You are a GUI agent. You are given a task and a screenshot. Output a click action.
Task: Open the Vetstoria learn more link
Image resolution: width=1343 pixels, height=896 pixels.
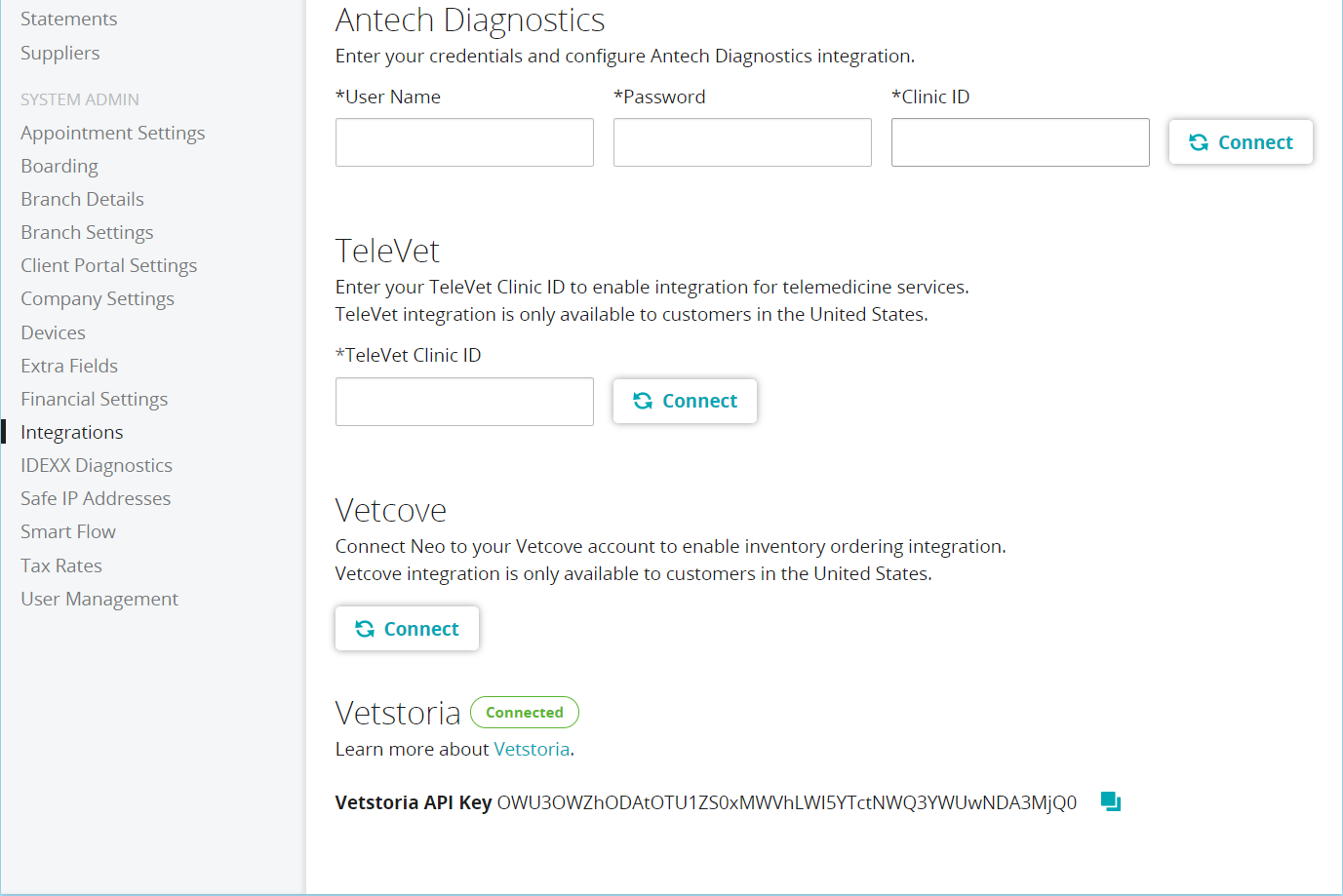[532, 749]
